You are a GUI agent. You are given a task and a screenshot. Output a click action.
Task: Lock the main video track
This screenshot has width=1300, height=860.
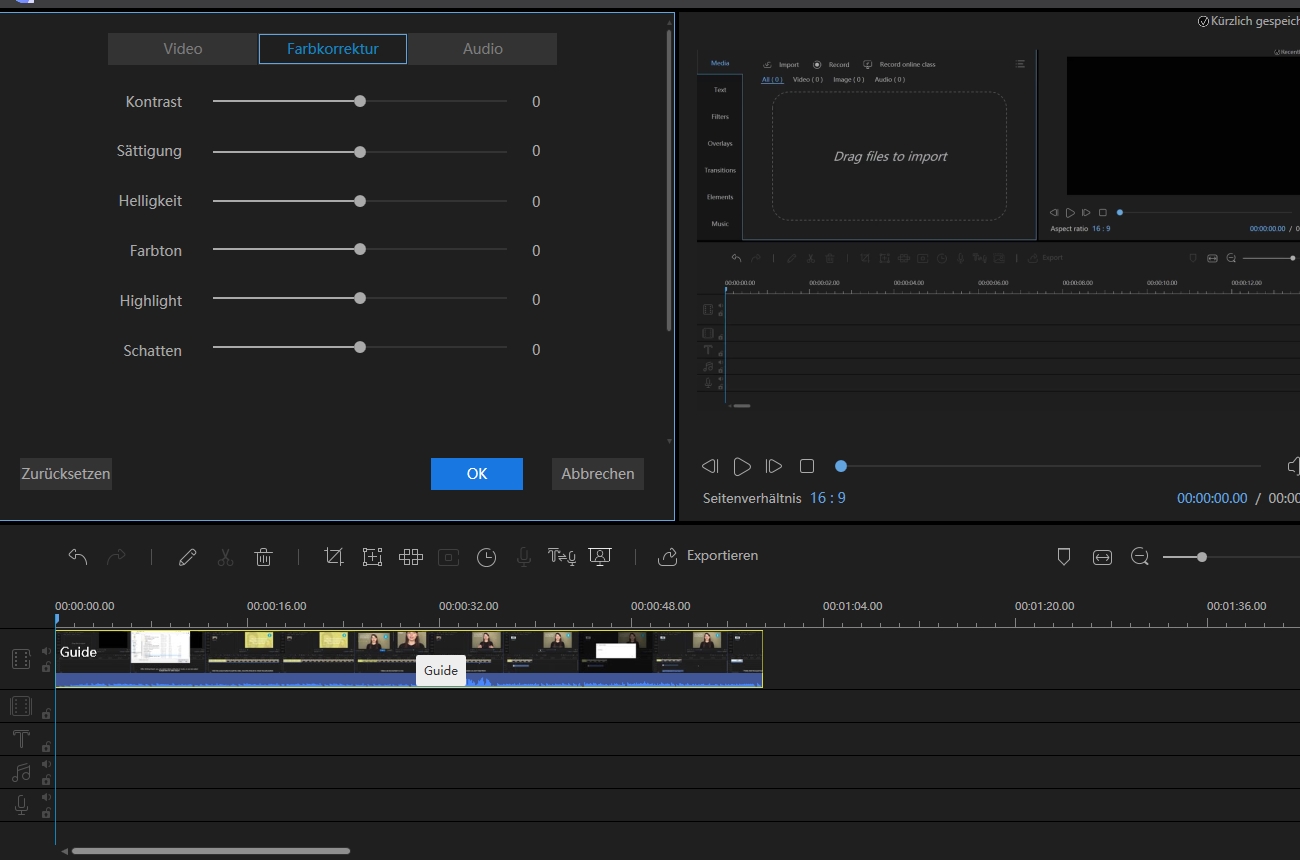pos(46,667)
